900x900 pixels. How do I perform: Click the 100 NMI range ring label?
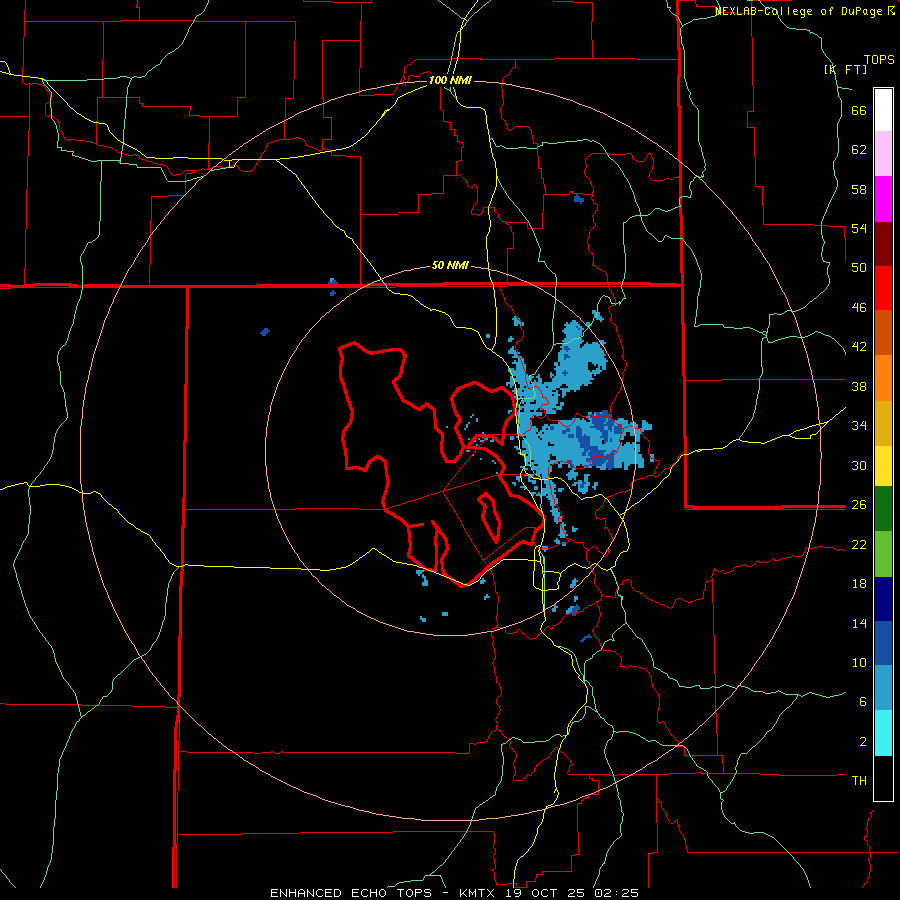[450, 80]
